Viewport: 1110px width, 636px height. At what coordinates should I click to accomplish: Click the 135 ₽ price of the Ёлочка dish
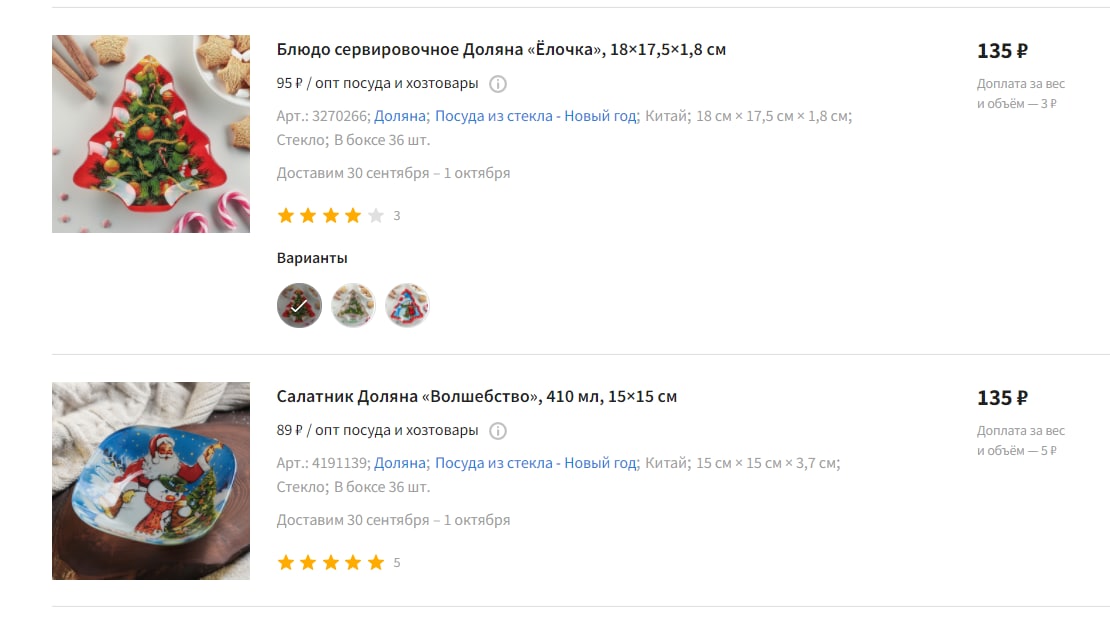(x=1002, y=51)
